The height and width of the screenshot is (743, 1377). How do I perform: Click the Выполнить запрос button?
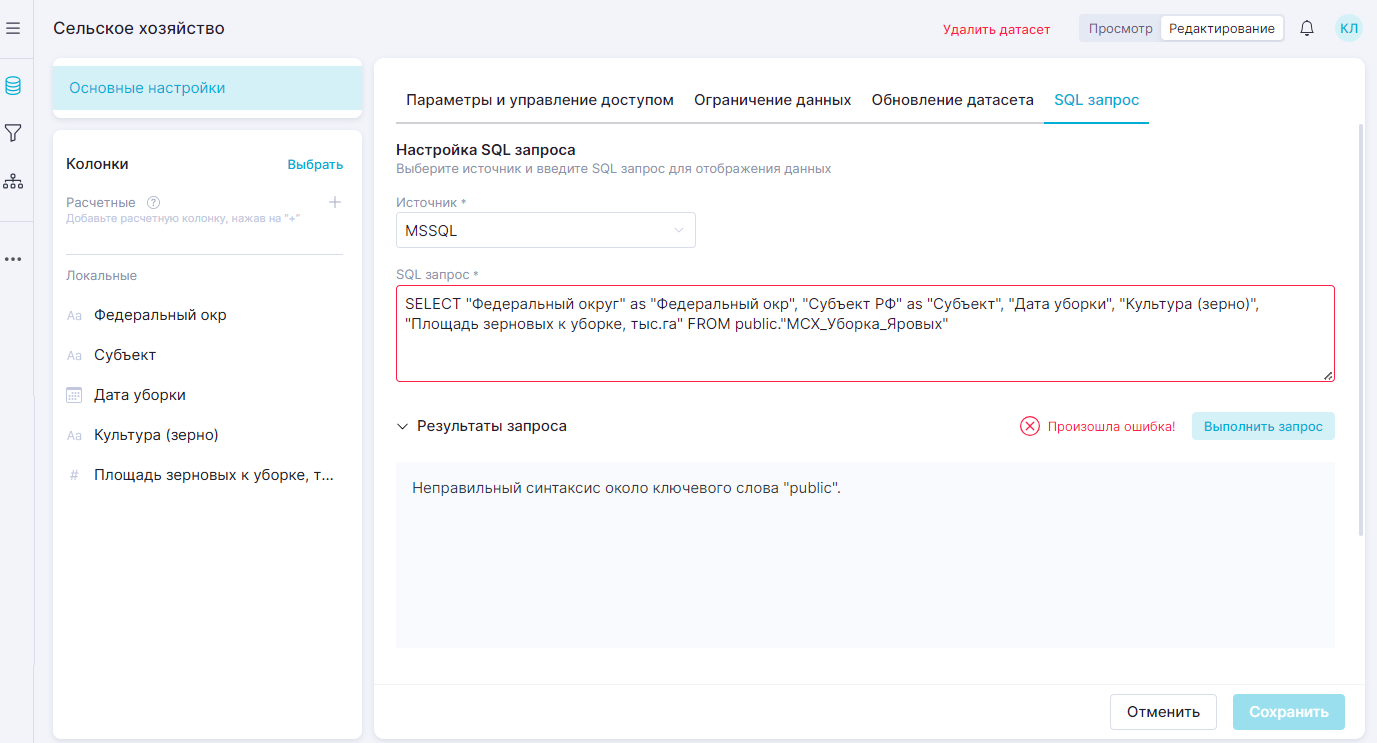pyautogui.click(x=1262, y=426)
